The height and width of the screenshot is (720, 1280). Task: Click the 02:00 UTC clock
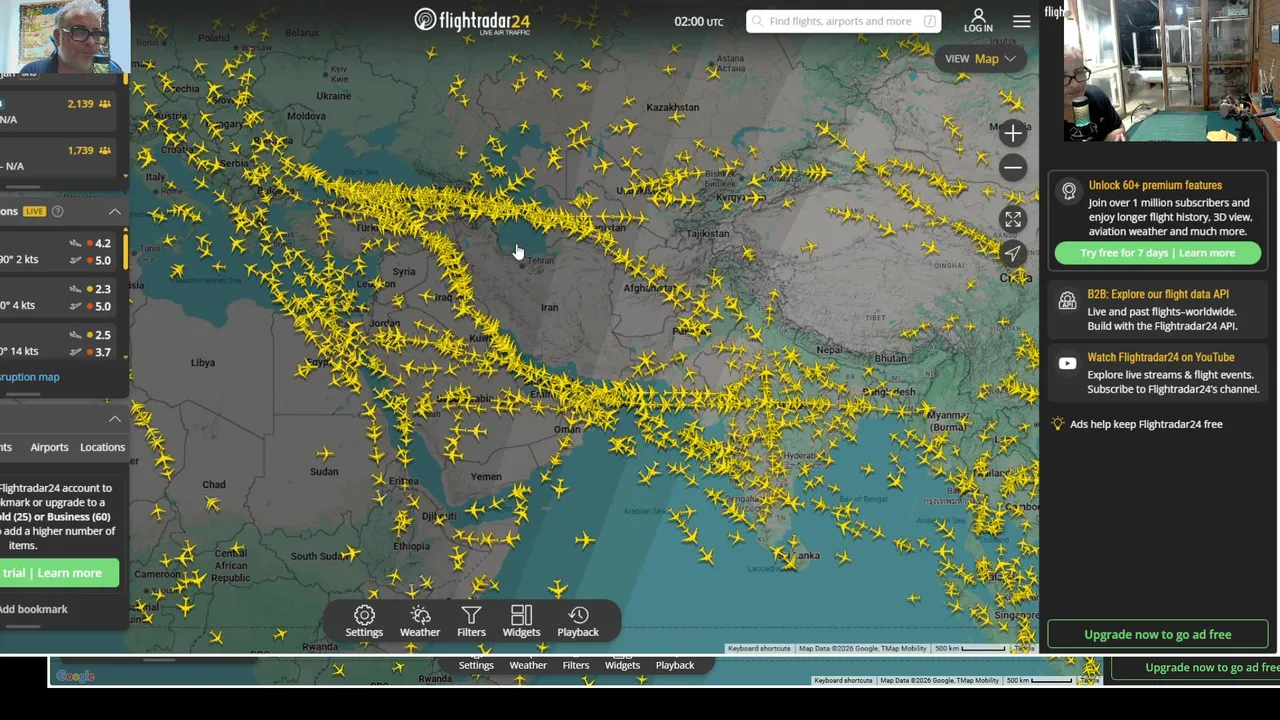(698, 21)
